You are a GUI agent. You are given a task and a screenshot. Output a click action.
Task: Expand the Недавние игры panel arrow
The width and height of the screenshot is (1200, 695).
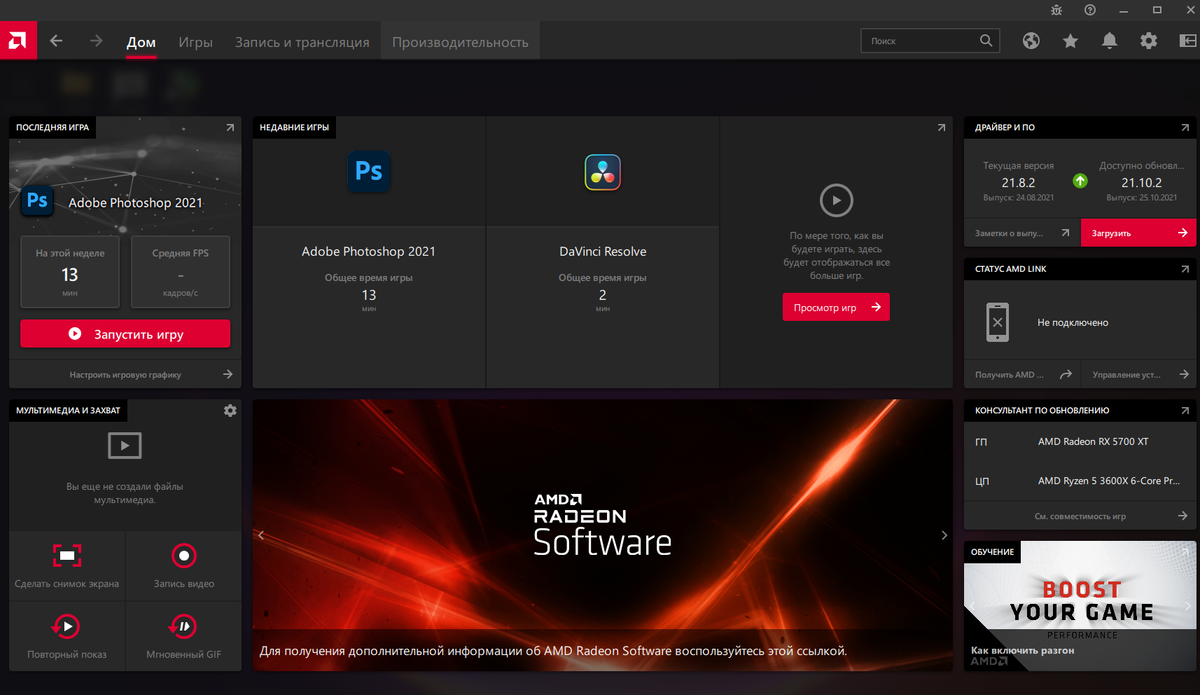(940, 128)
